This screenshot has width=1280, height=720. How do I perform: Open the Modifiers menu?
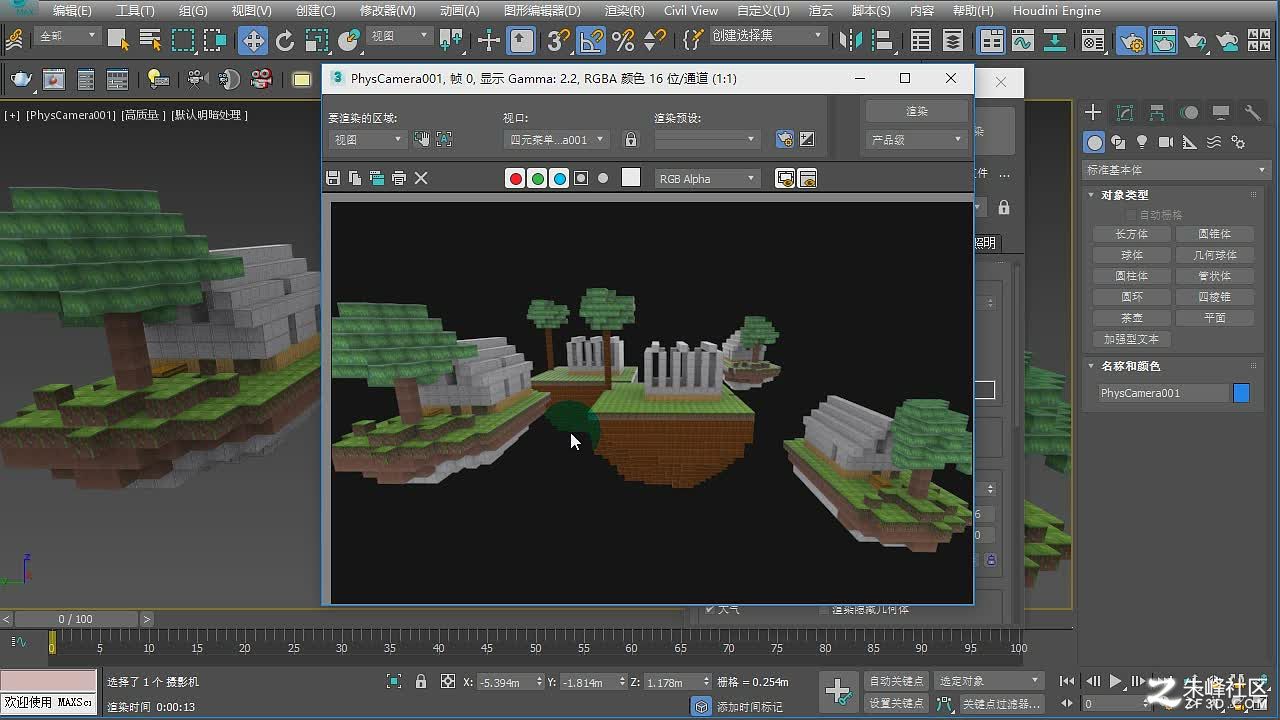(388, 11)
